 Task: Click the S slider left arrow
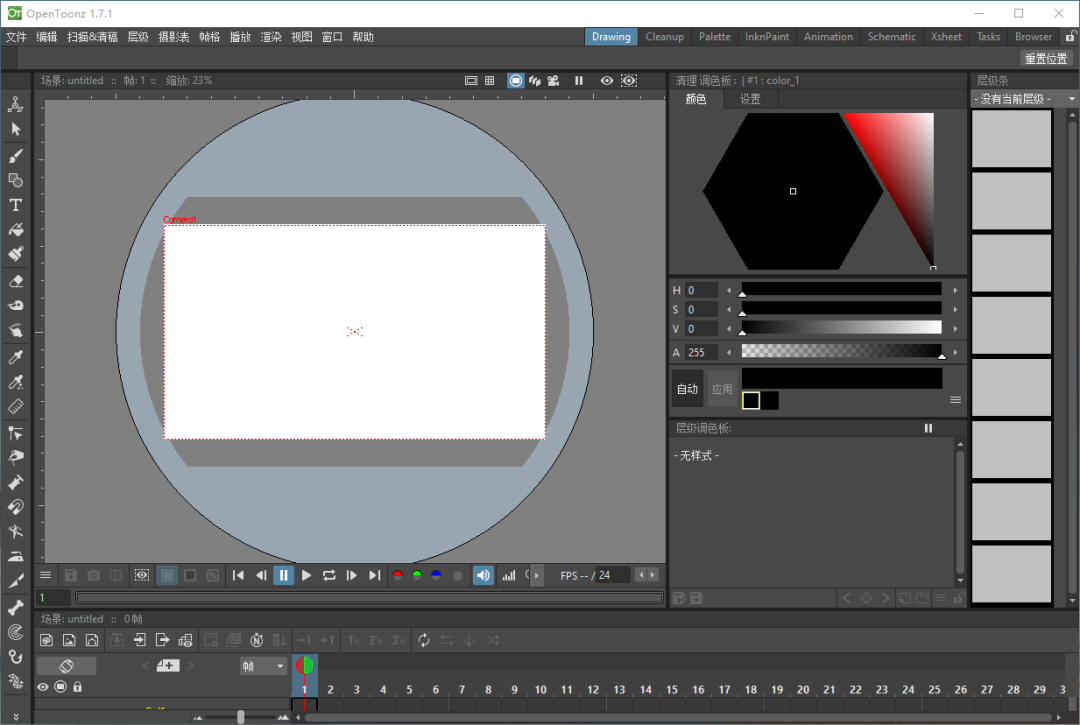click(729, 310)
